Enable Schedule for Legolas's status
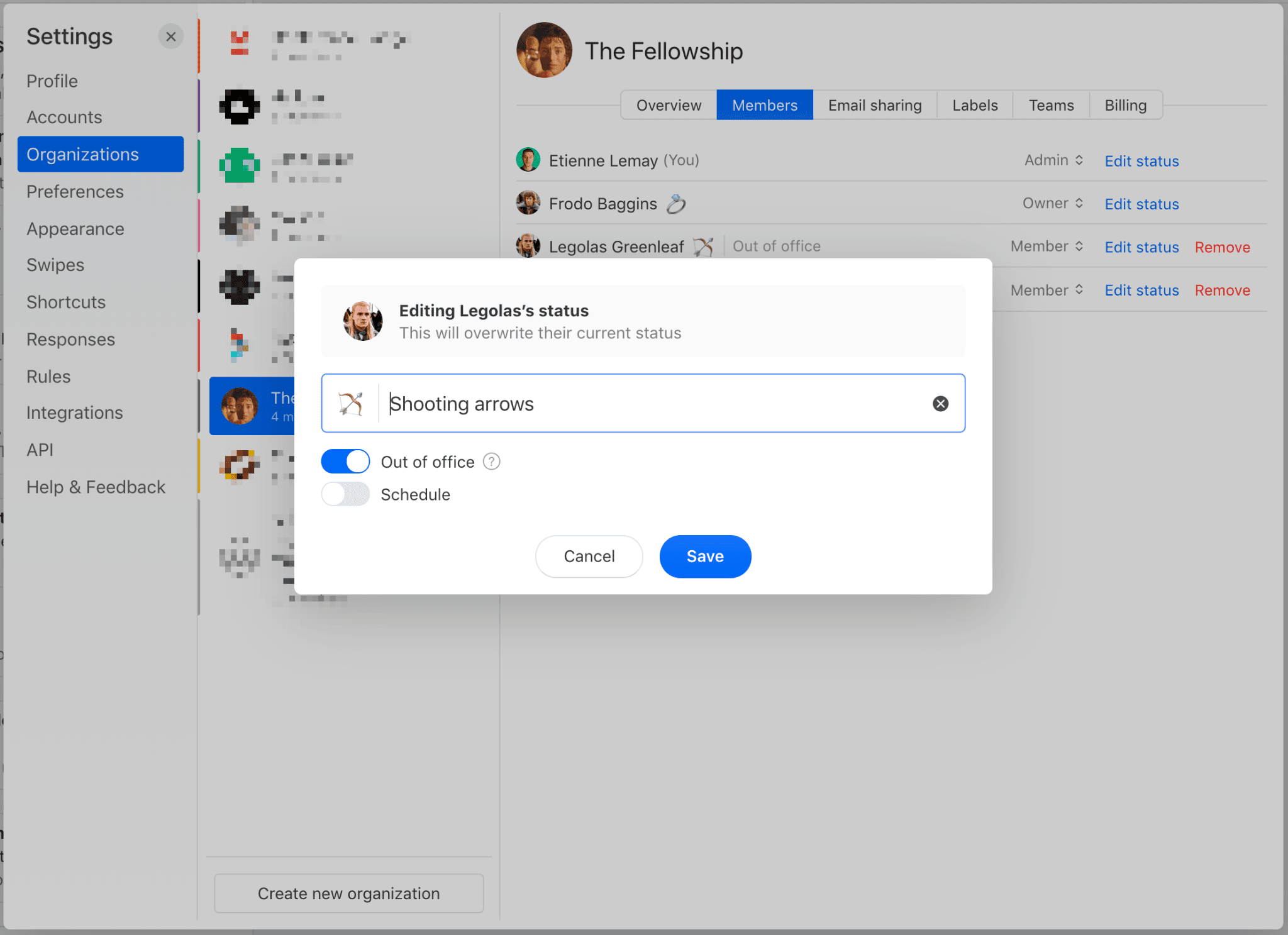Screen dimensions: 1288x935 [345, 494]
